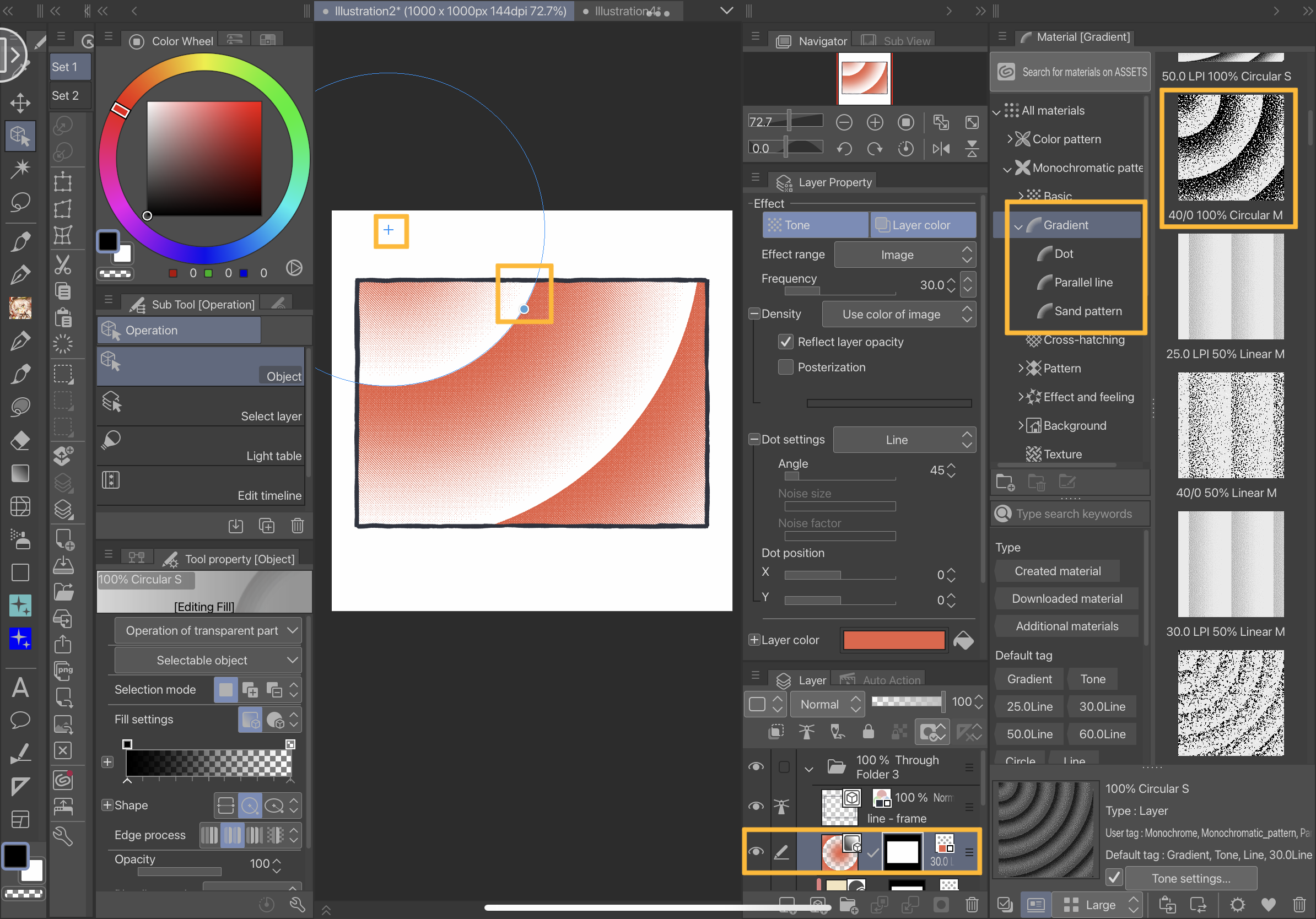Hide the line - frame layer
Viewport: 1316px width, 919px height.
(x=756, y=806)
